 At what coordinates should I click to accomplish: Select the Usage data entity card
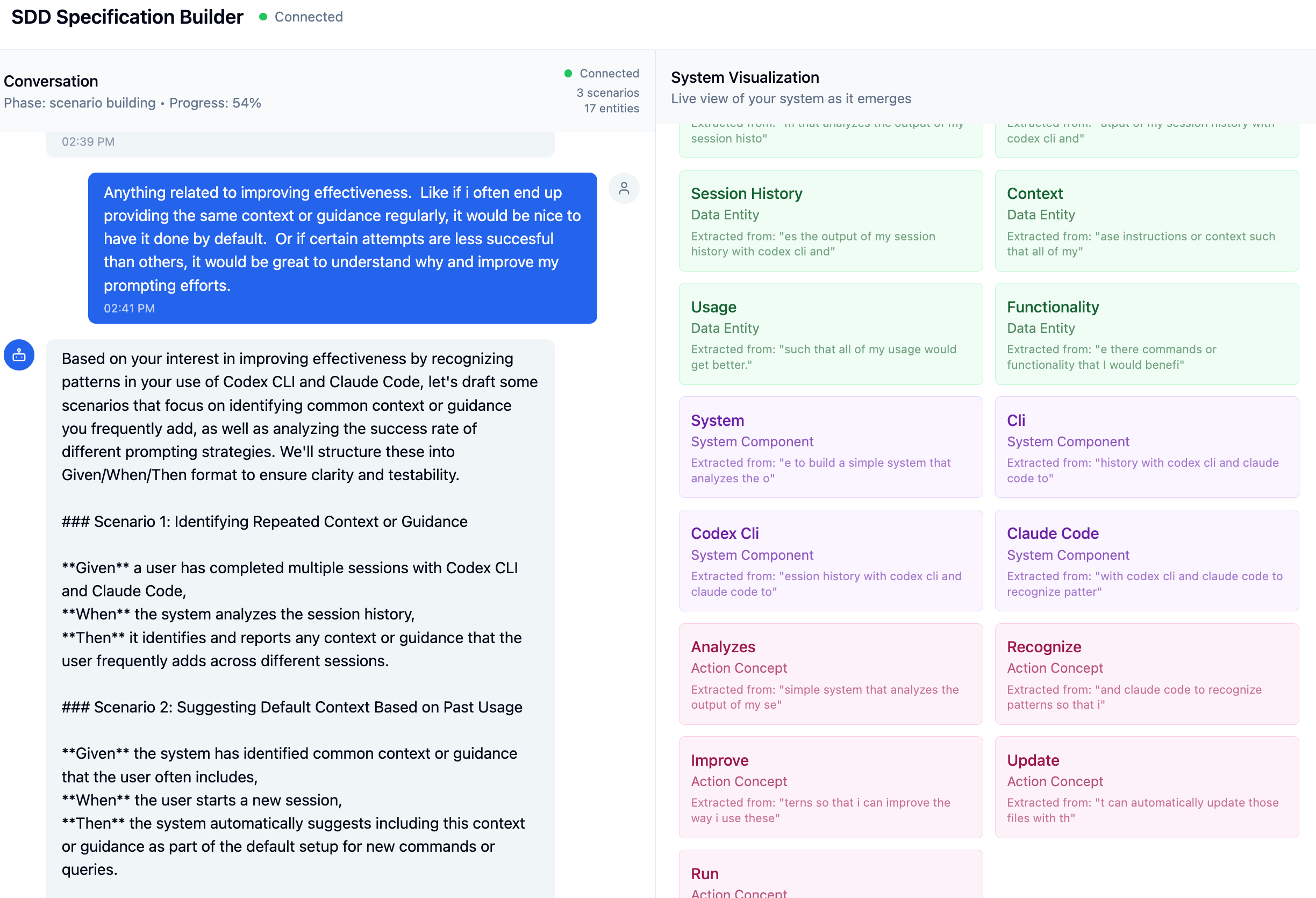[x=830, y=334]
